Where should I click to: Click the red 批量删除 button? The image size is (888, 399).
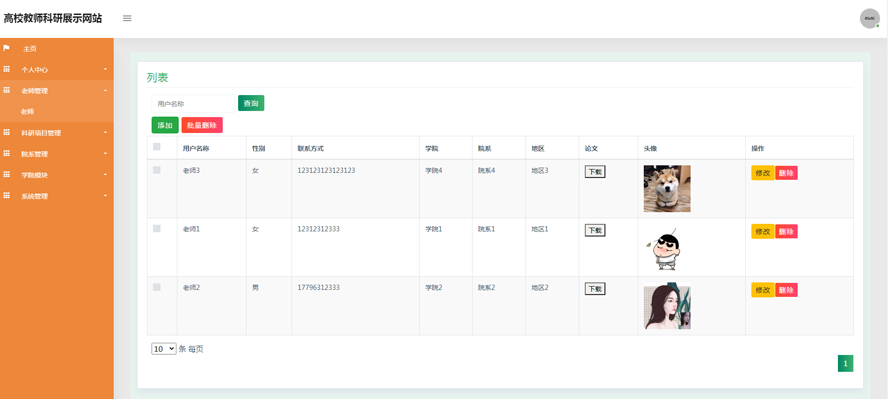pyautogui.click(x=202, y=125)
